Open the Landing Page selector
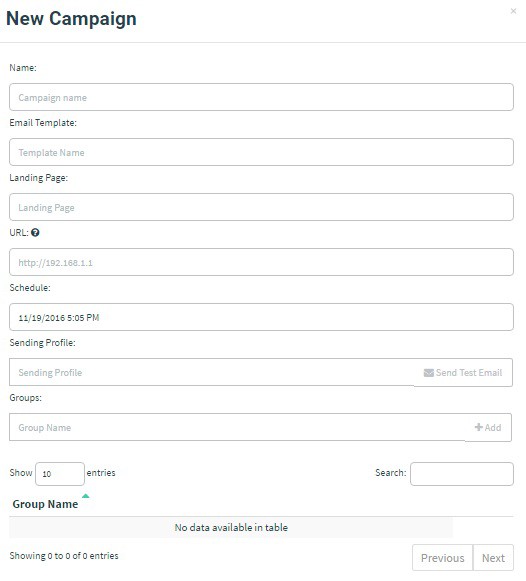Screen dimensions: 526x581 click(x=261, y=207)
